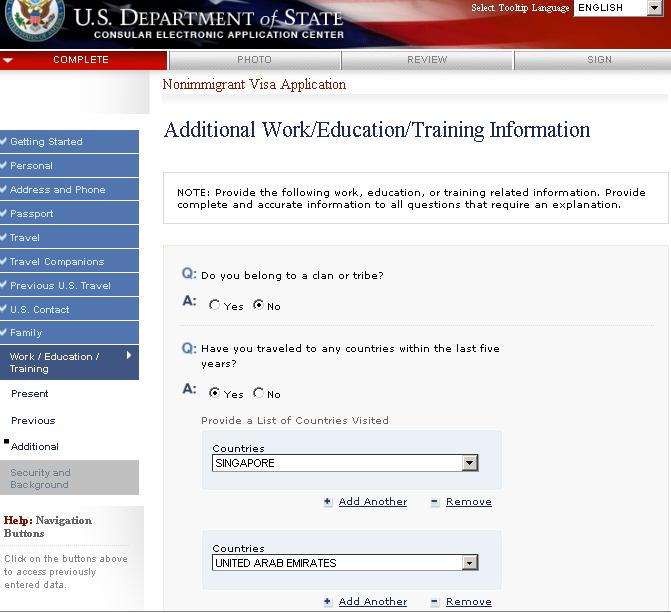671x613 pixels.
Task: Click the minus icon beside Singapore's Remove
Action: (435, 502)
